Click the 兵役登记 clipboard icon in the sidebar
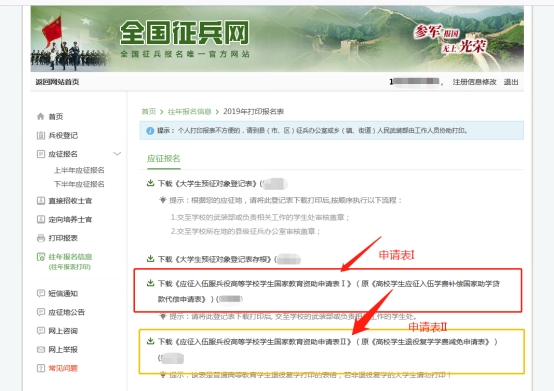Viewport: 554px width, 391px height. click(41, 135)
